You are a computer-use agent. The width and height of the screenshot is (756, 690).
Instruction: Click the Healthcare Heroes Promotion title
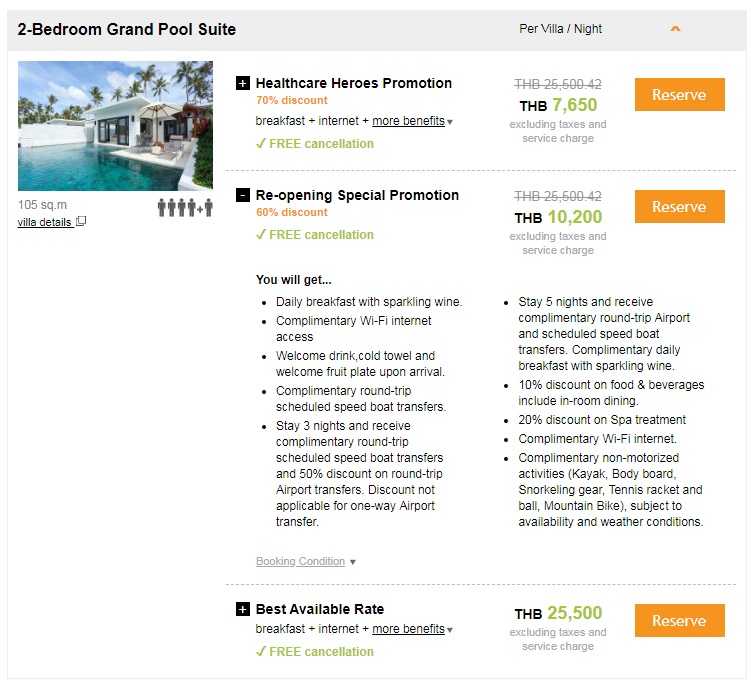click(x=354, y=84)
